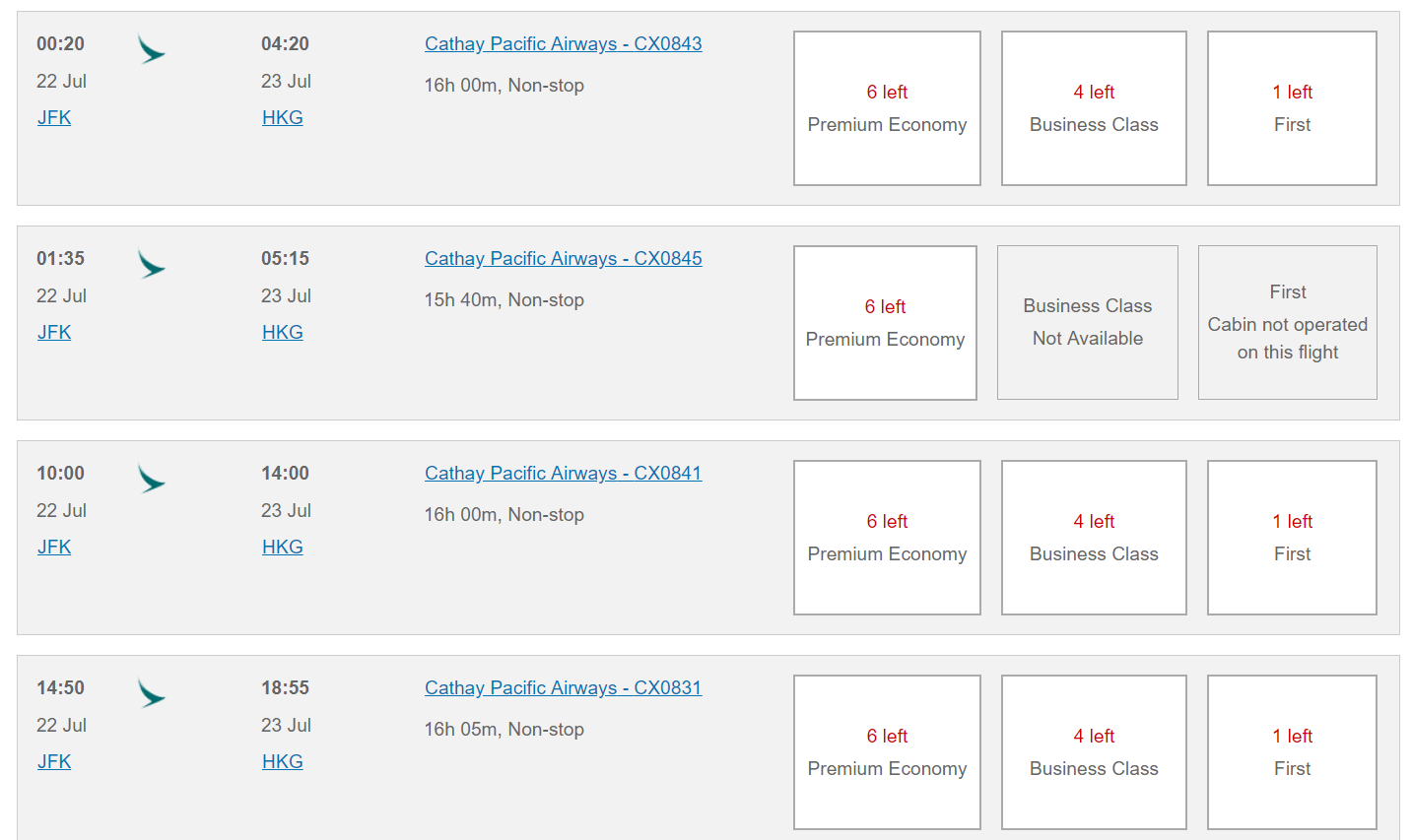Click JFK airport link for 00:20 departure
Image resolution: width=1412 pixels, height=840 pixels.
[54, 118]
